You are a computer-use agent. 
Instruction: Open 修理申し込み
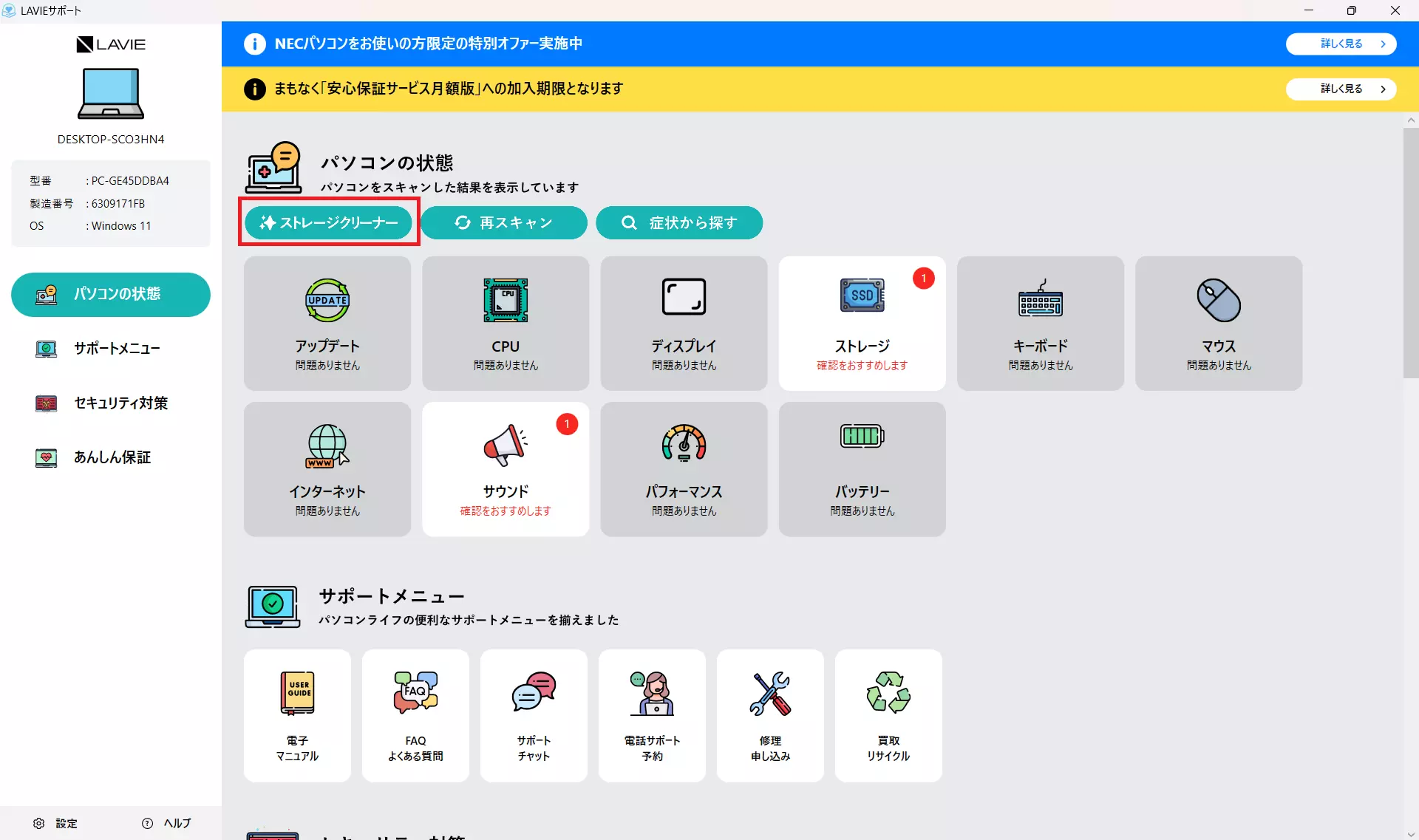770,715
